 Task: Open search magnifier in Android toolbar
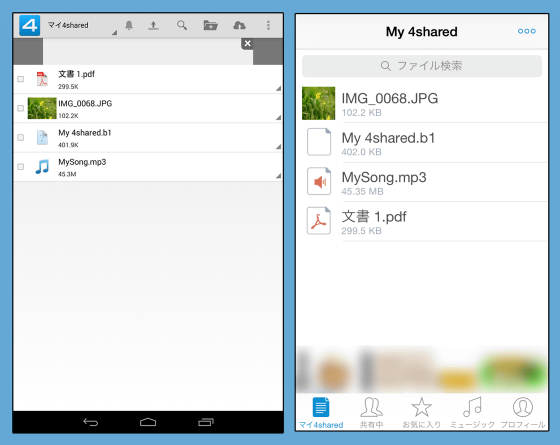click(182, 25)
